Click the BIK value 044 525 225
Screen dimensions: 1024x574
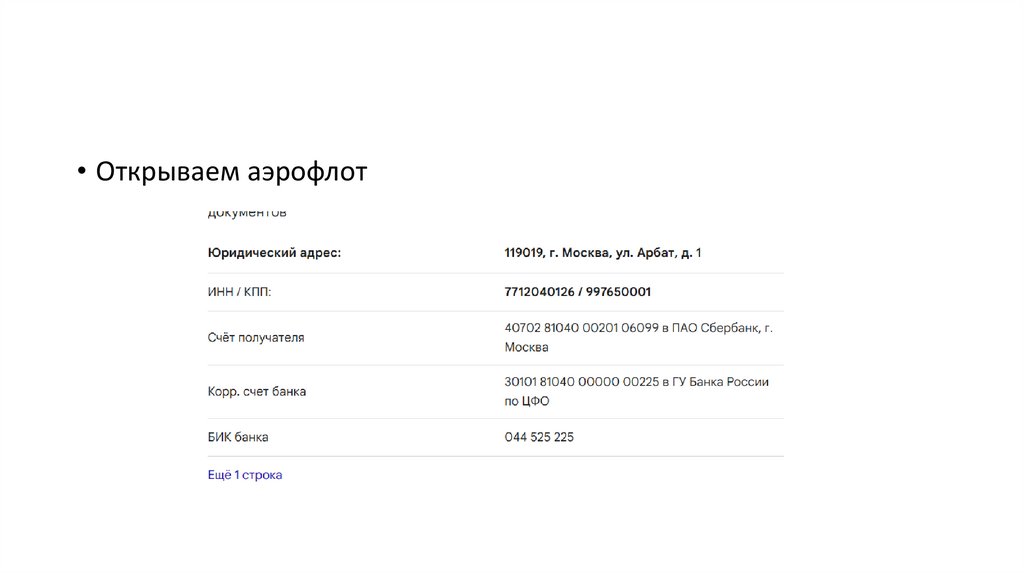click(x=540, y=437)
